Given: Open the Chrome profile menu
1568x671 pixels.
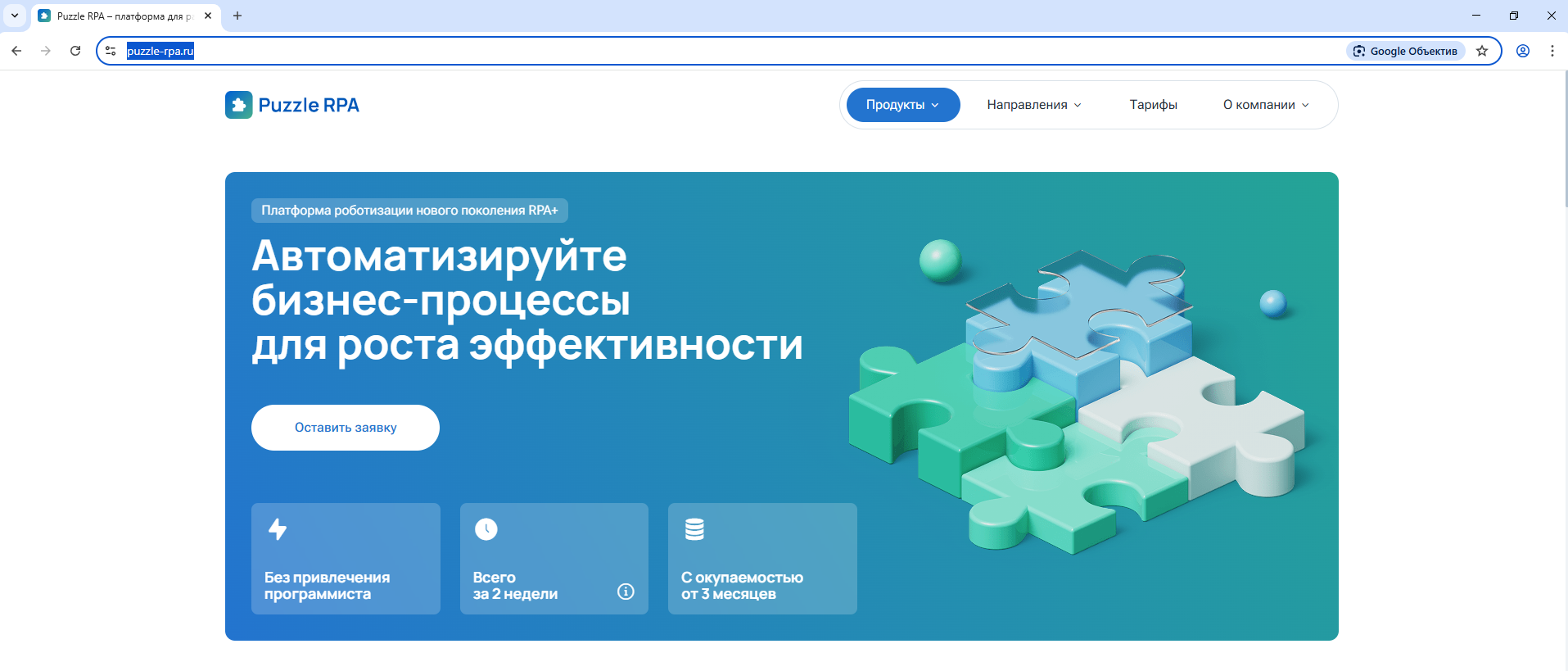Looking at the screenshot, I should 1523,51.
